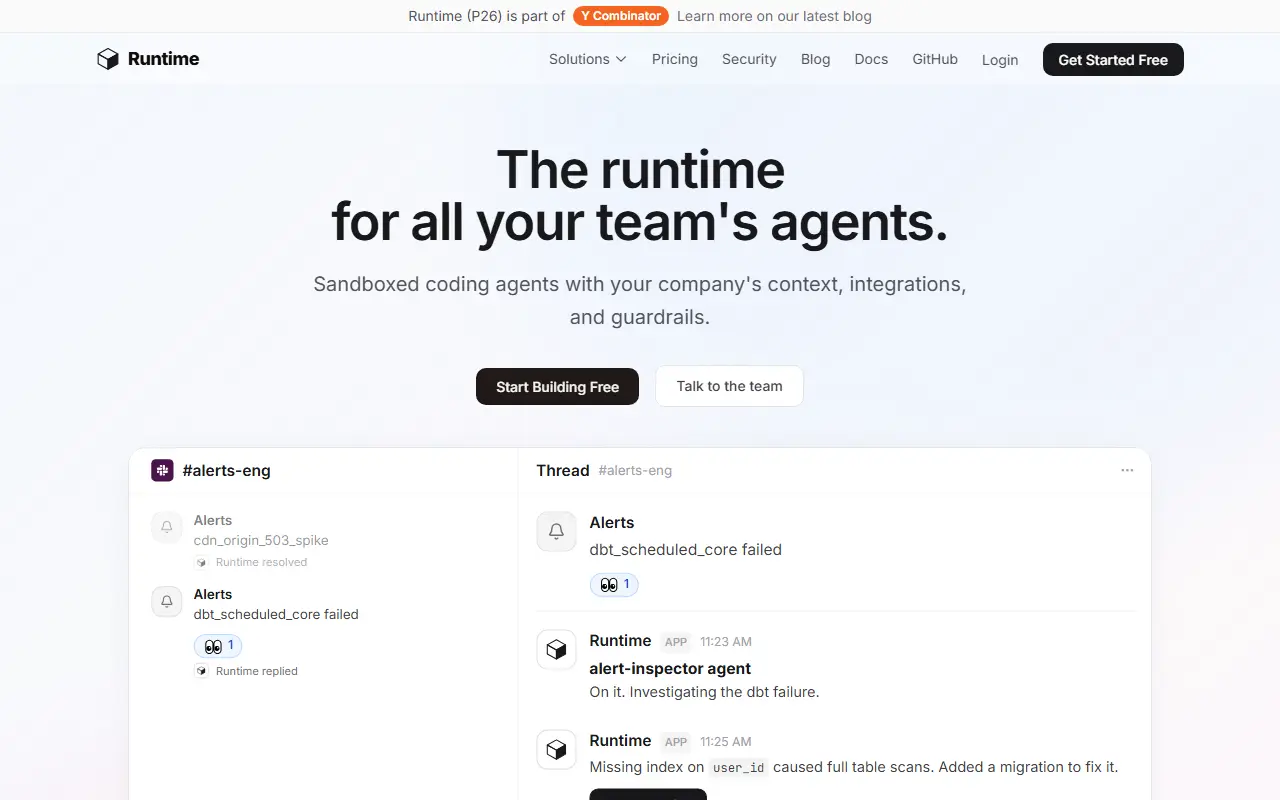Toggle the eyes reaction in the thread
The width and height of the screenshot is (1280, 800).
(614, 584)
